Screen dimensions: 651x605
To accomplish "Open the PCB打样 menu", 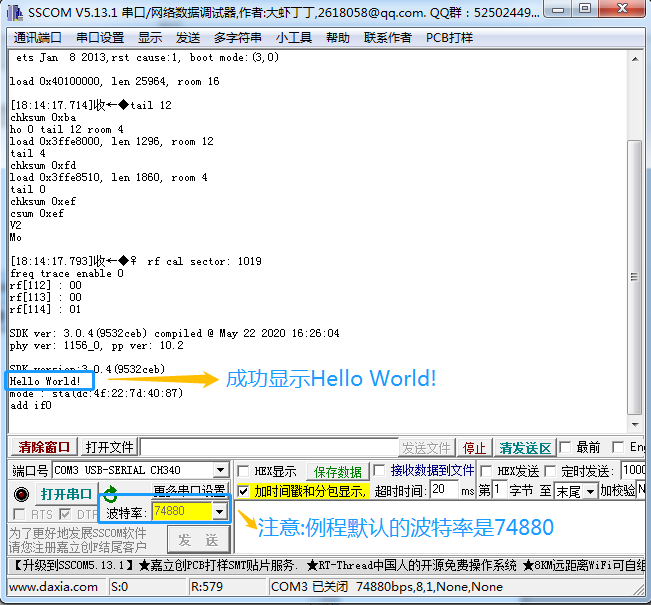I will 449,38.
